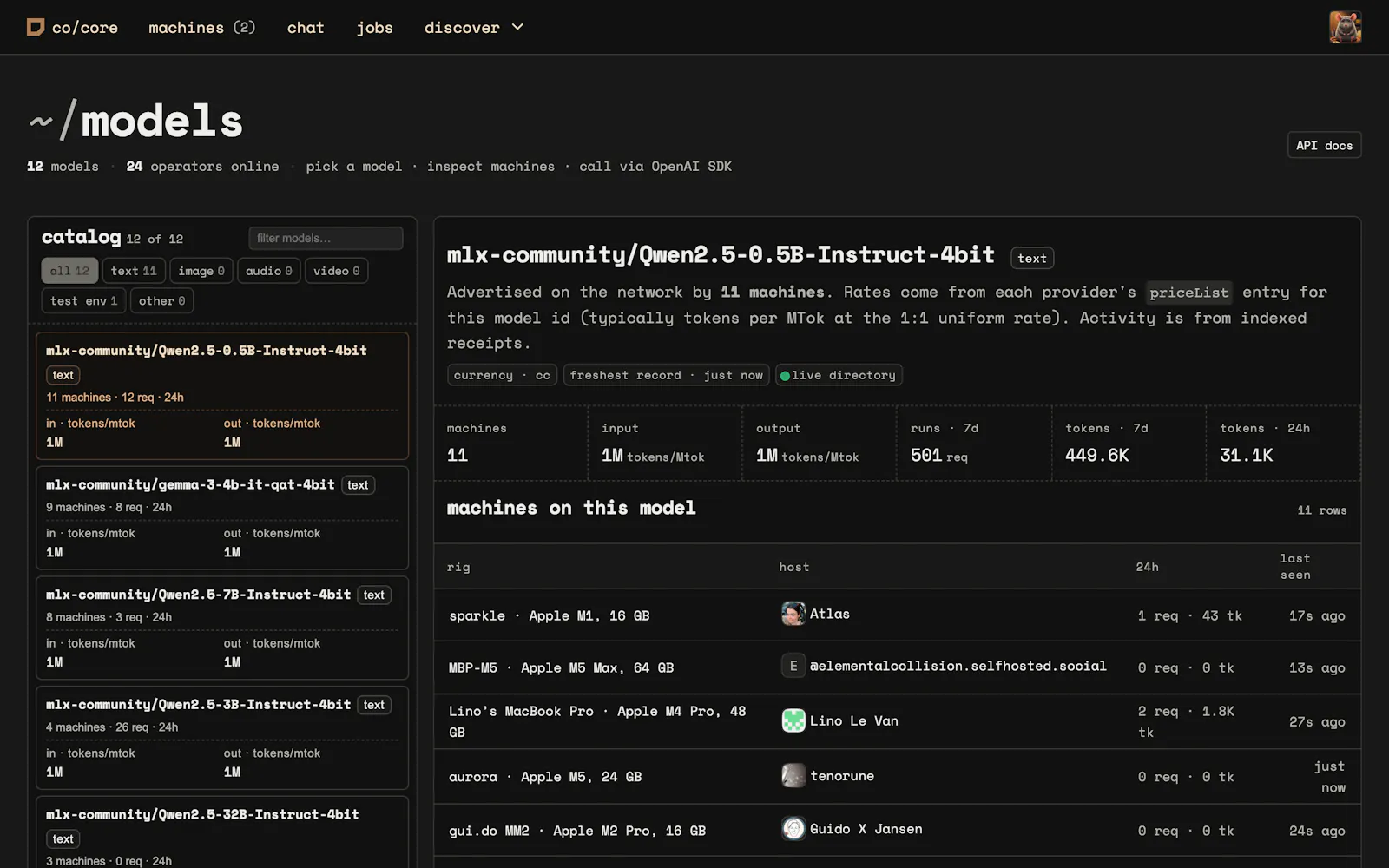1389x868 pixels.
Task: Select gemma-3-4b-it-qat-4bit catalog card
Action: click(x=222, y=518)
